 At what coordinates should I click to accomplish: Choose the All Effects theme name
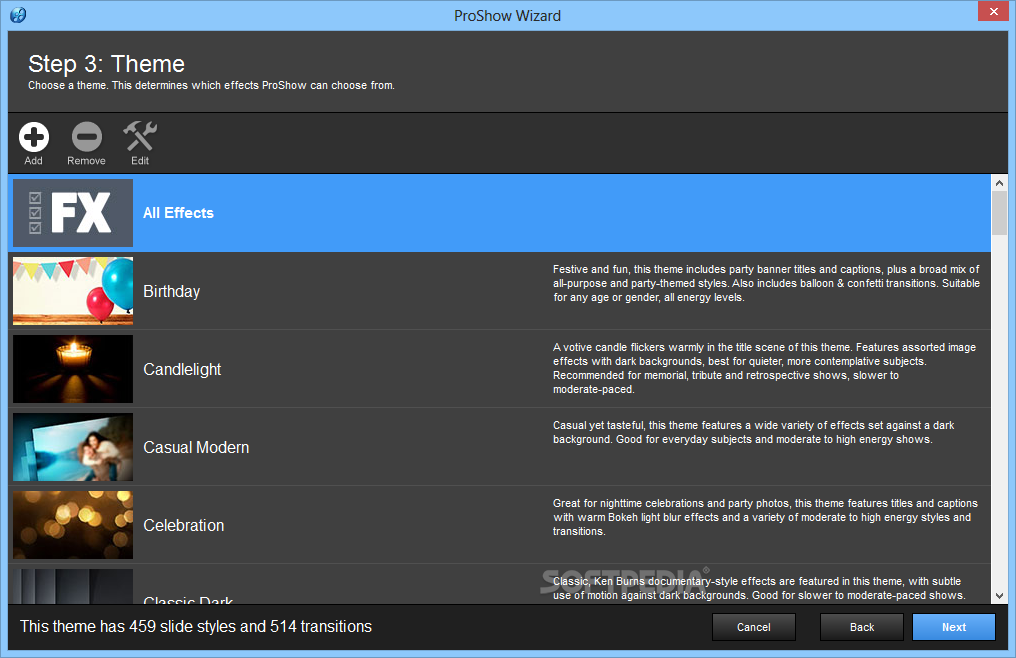pos(178,213)
